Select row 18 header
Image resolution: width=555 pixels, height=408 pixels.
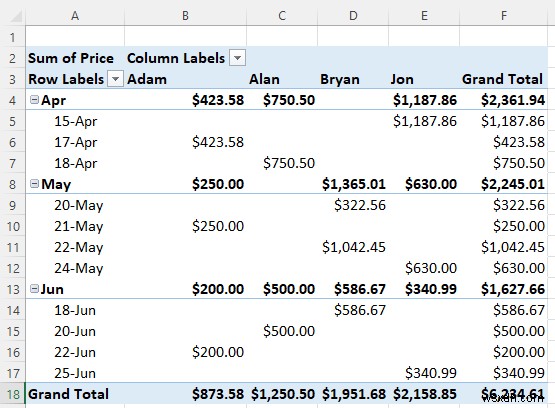[13, 394]
